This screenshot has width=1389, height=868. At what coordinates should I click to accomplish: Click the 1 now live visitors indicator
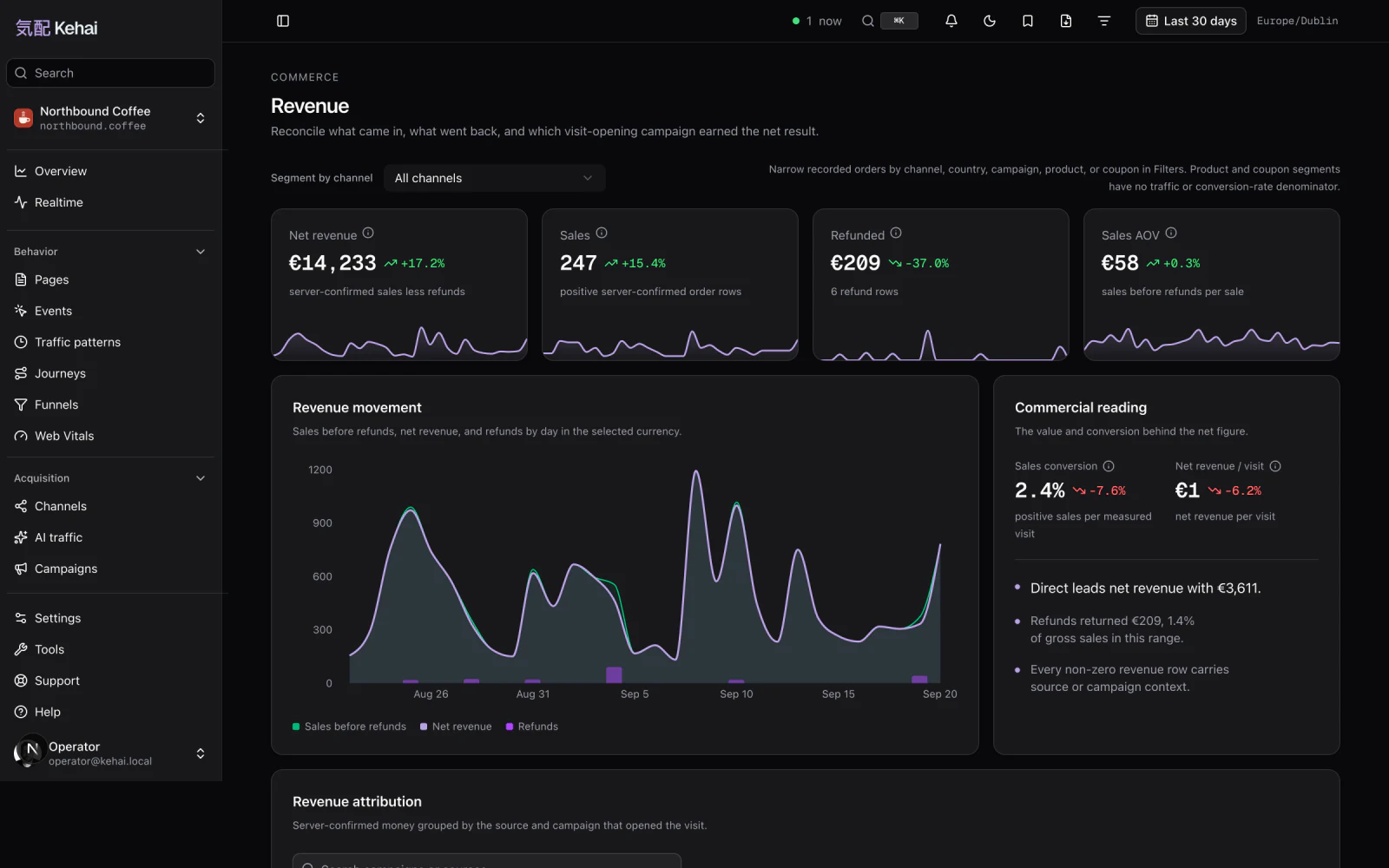[817, 21]
